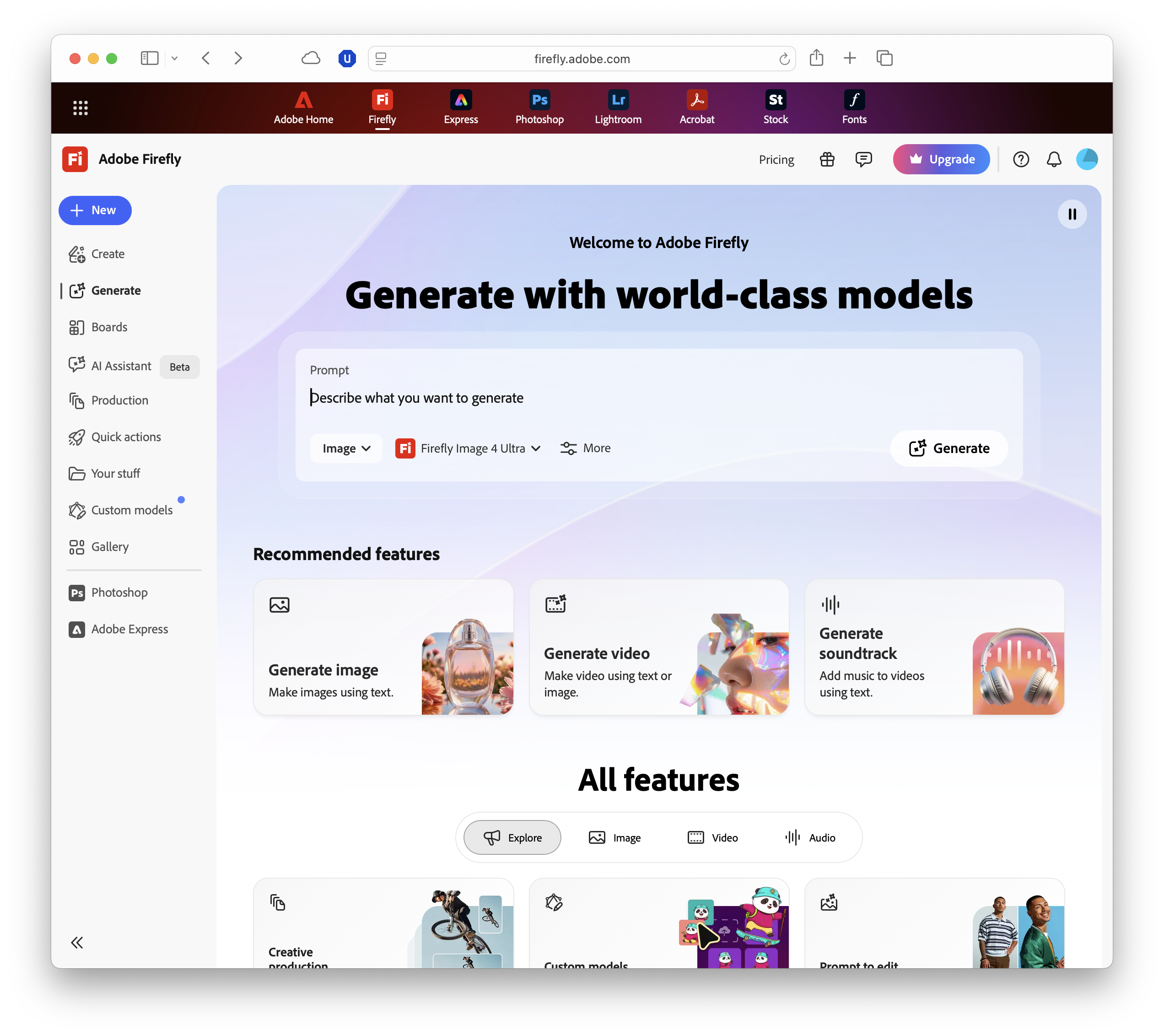The height and width of the screenshot is (1036, 1164).
Task: Open the Generate image feature card
Action: [383, 647]
